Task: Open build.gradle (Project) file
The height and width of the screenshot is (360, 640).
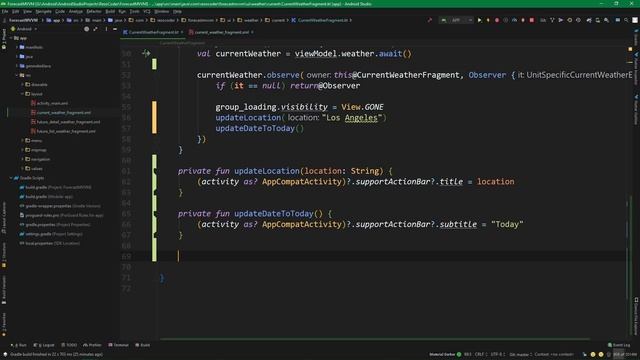Action: (x=55, y=187)
